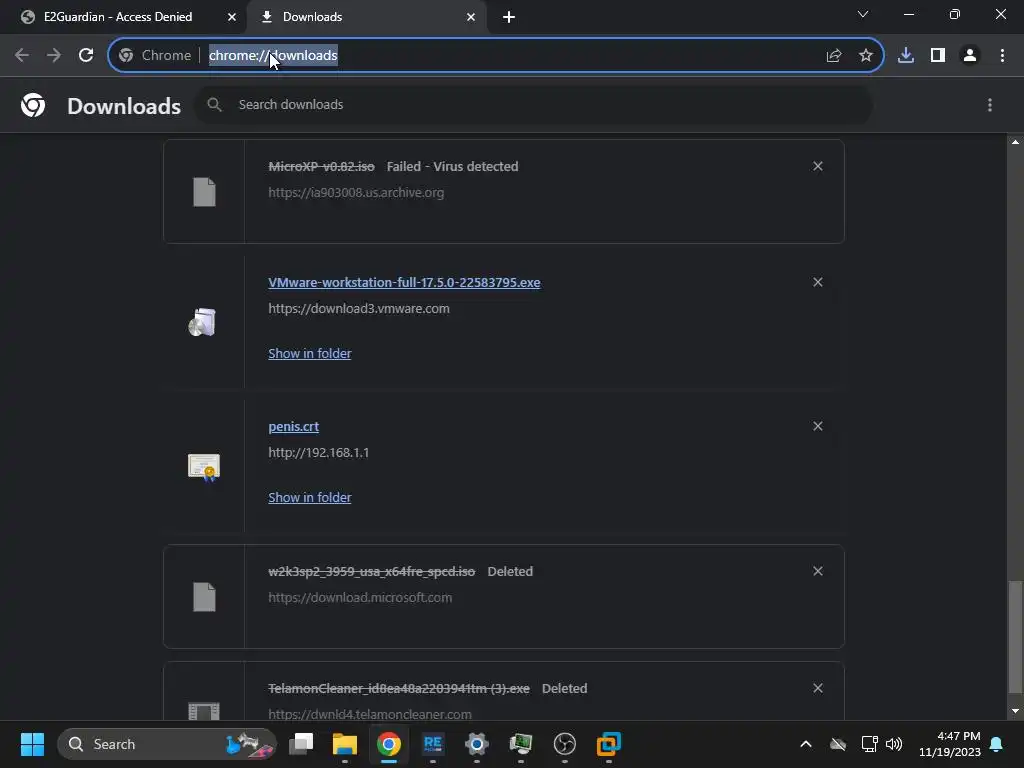Image resolution: width=1024 pixels, height=768 pixels.
Task: Go back with the browser back arrow
Action: (x=22, y=56)
